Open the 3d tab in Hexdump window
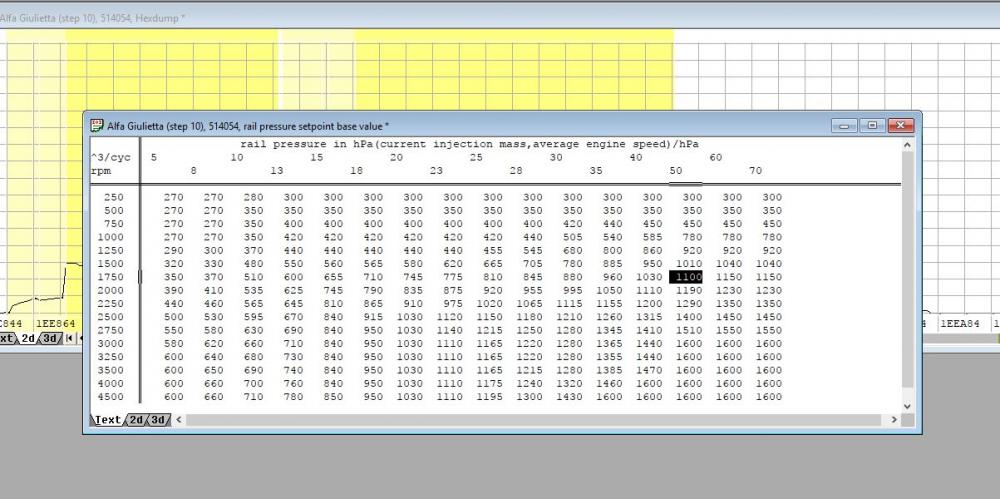The width and height of the screenshot is (1000, 499). click(50, 339)
